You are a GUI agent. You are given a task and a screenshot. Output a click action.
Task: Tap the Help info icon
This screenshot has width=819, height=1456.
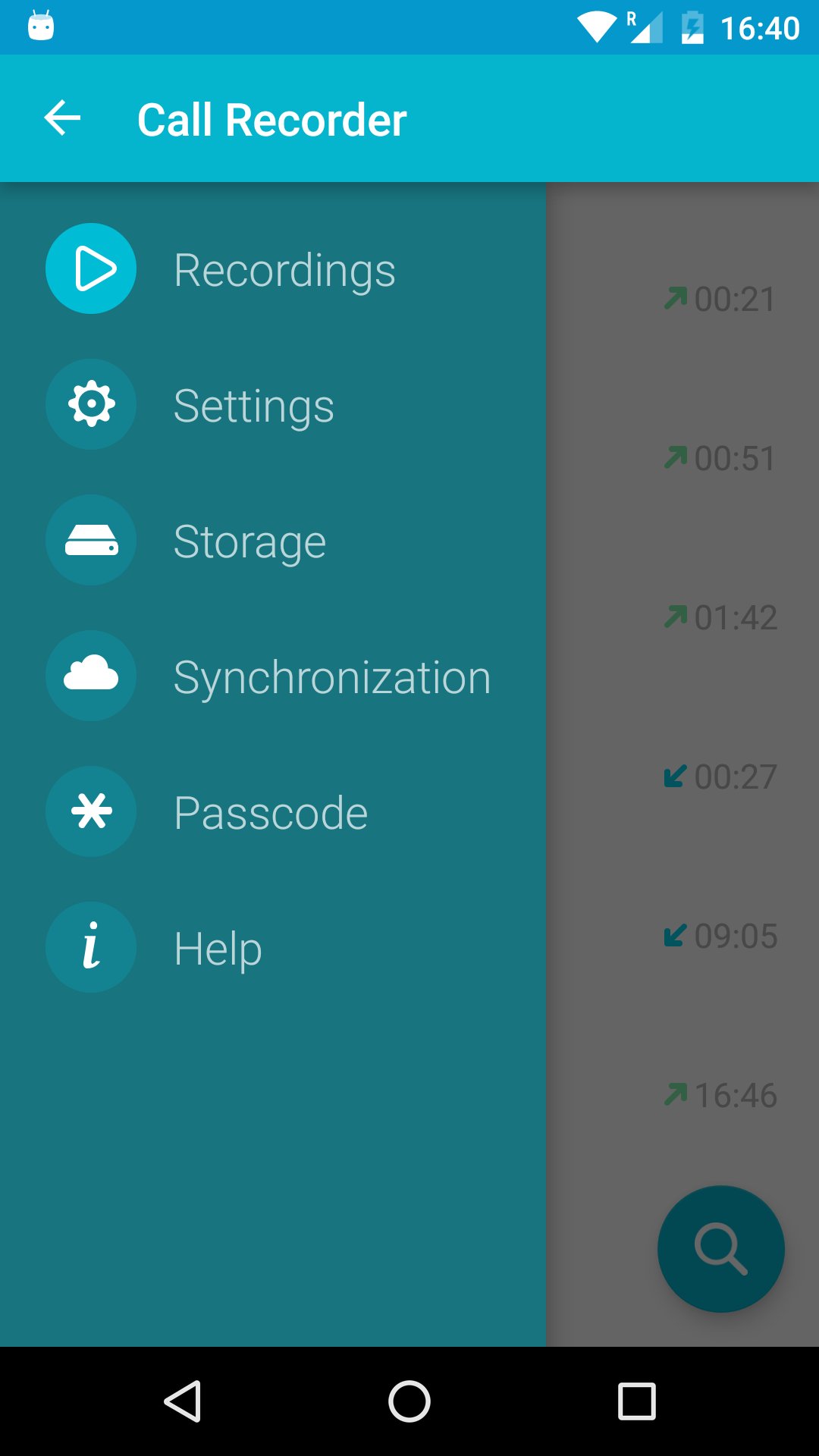point(91,947)
